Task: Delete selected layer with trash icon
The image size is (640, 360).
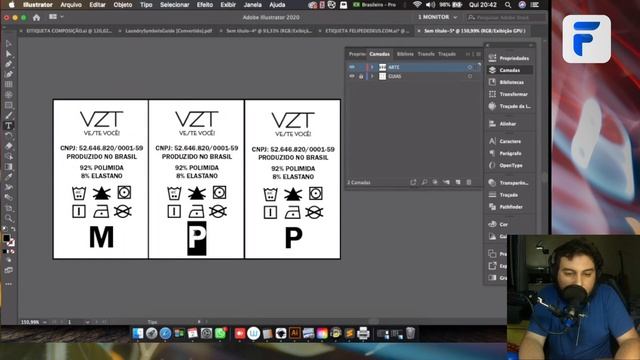Action: (469, 182)
